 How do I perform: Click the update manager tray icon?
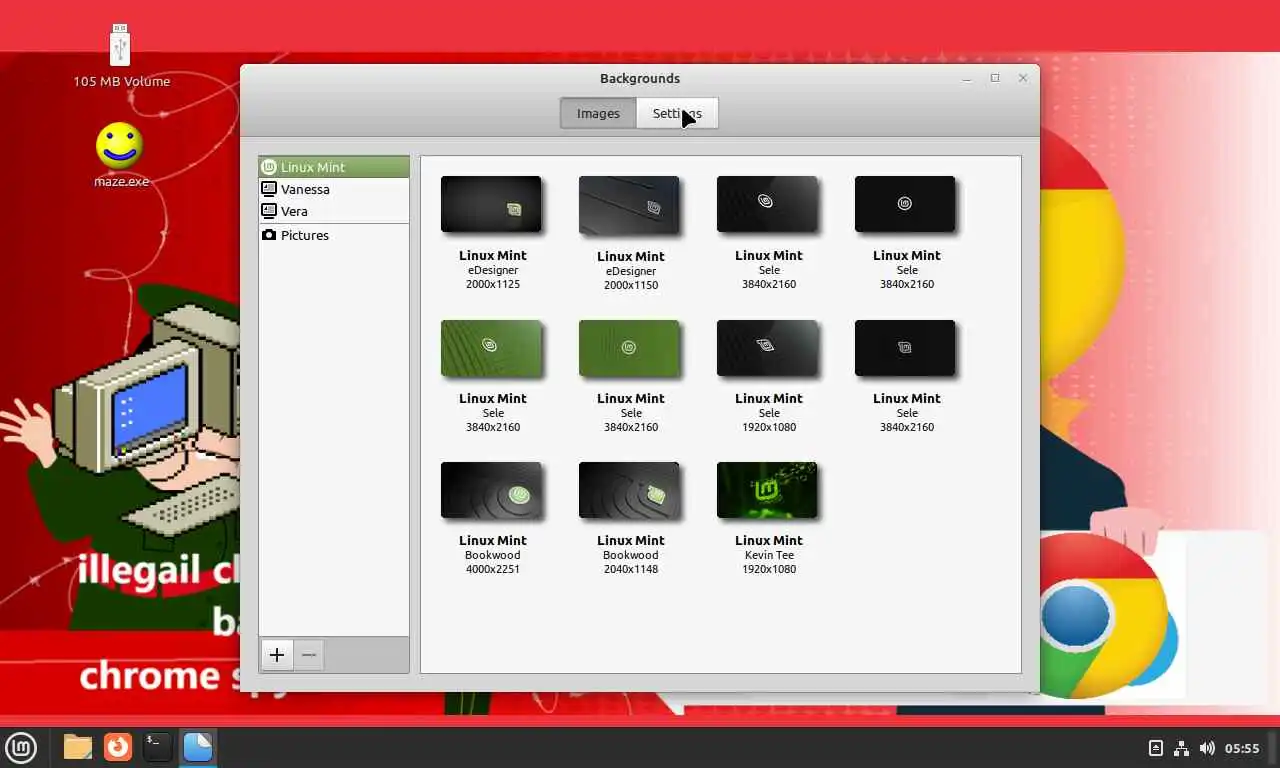(x=1155, y=748)
